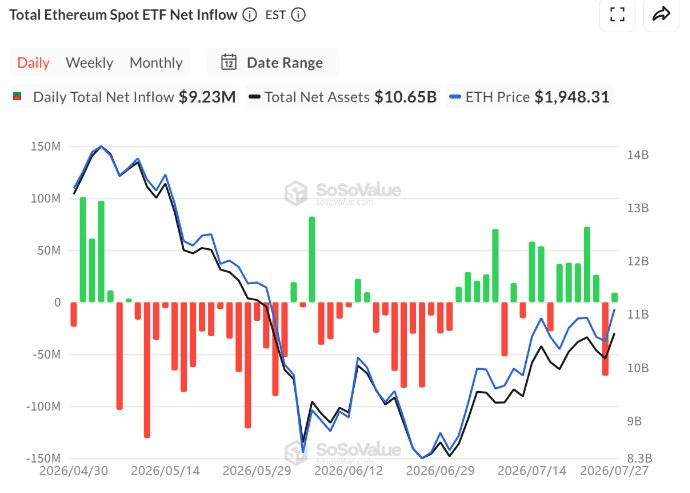Share the chart with the arrow icon
Image resolution: width=690 pixels, height=493 pixels.
[661, 15]
